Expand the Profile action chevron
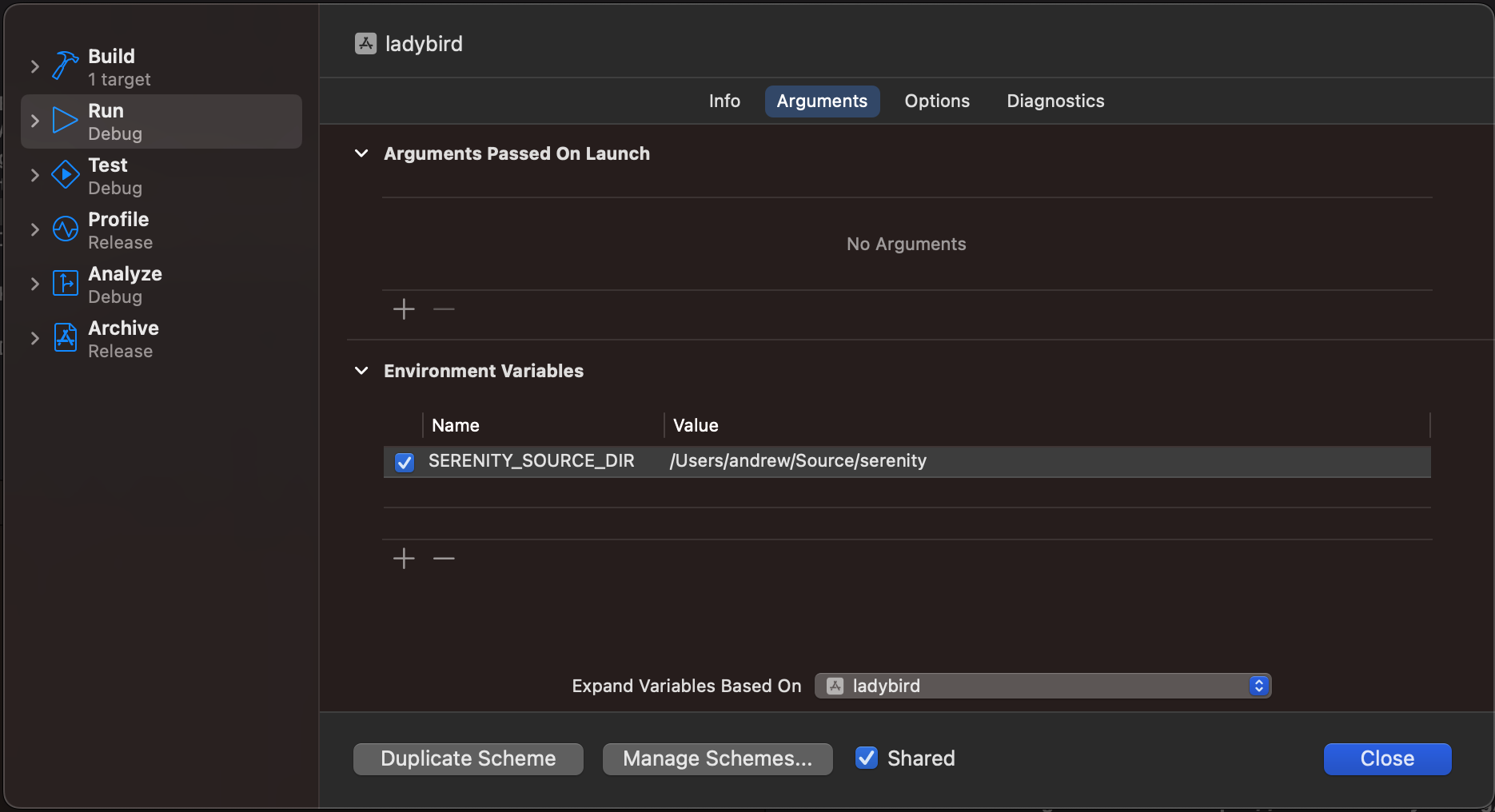The height and width of the screenshot is (812, 1495). tap(34, 229)
